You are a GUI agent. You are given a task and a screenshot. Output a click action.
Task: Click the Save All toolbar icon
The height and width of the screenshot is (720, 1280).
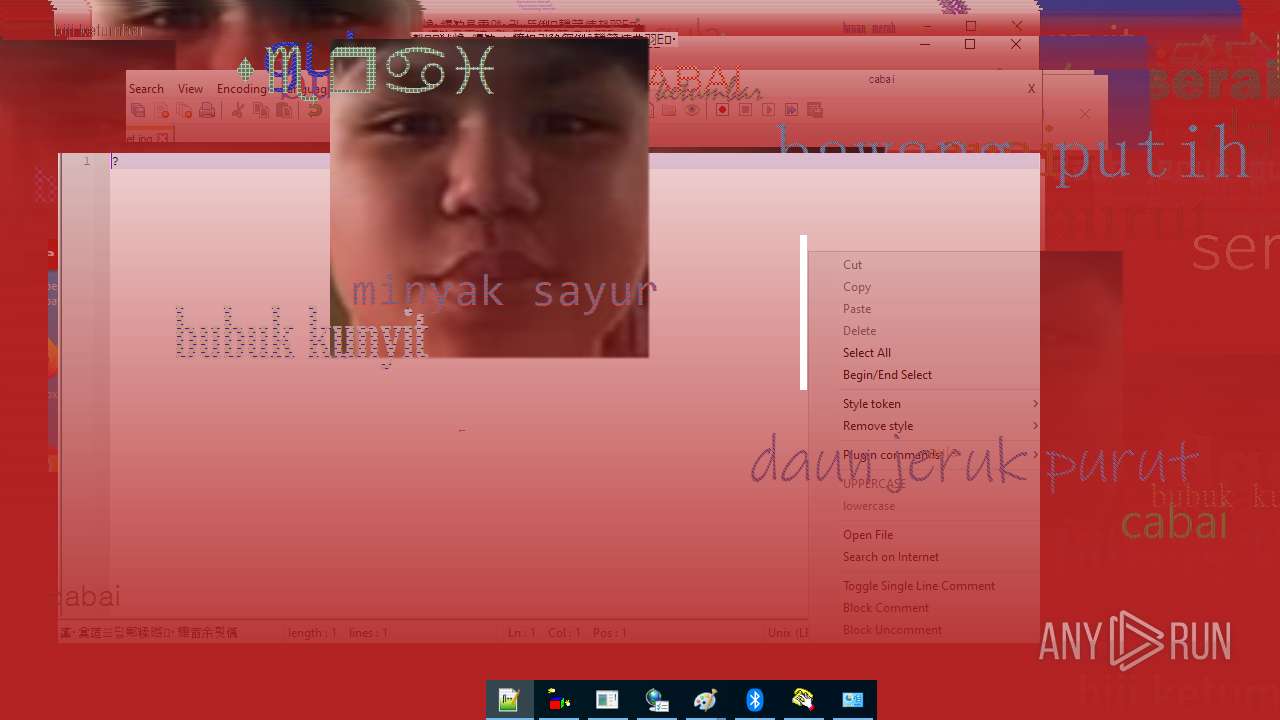pos(138,110)
